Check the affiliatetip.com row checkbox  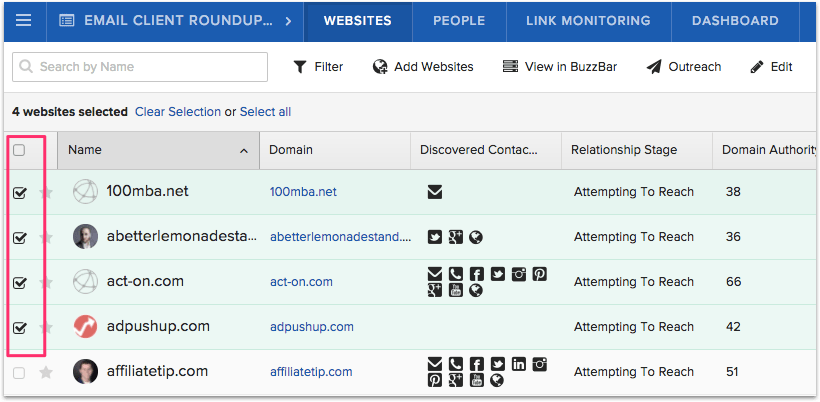click(x=19, y=373)
